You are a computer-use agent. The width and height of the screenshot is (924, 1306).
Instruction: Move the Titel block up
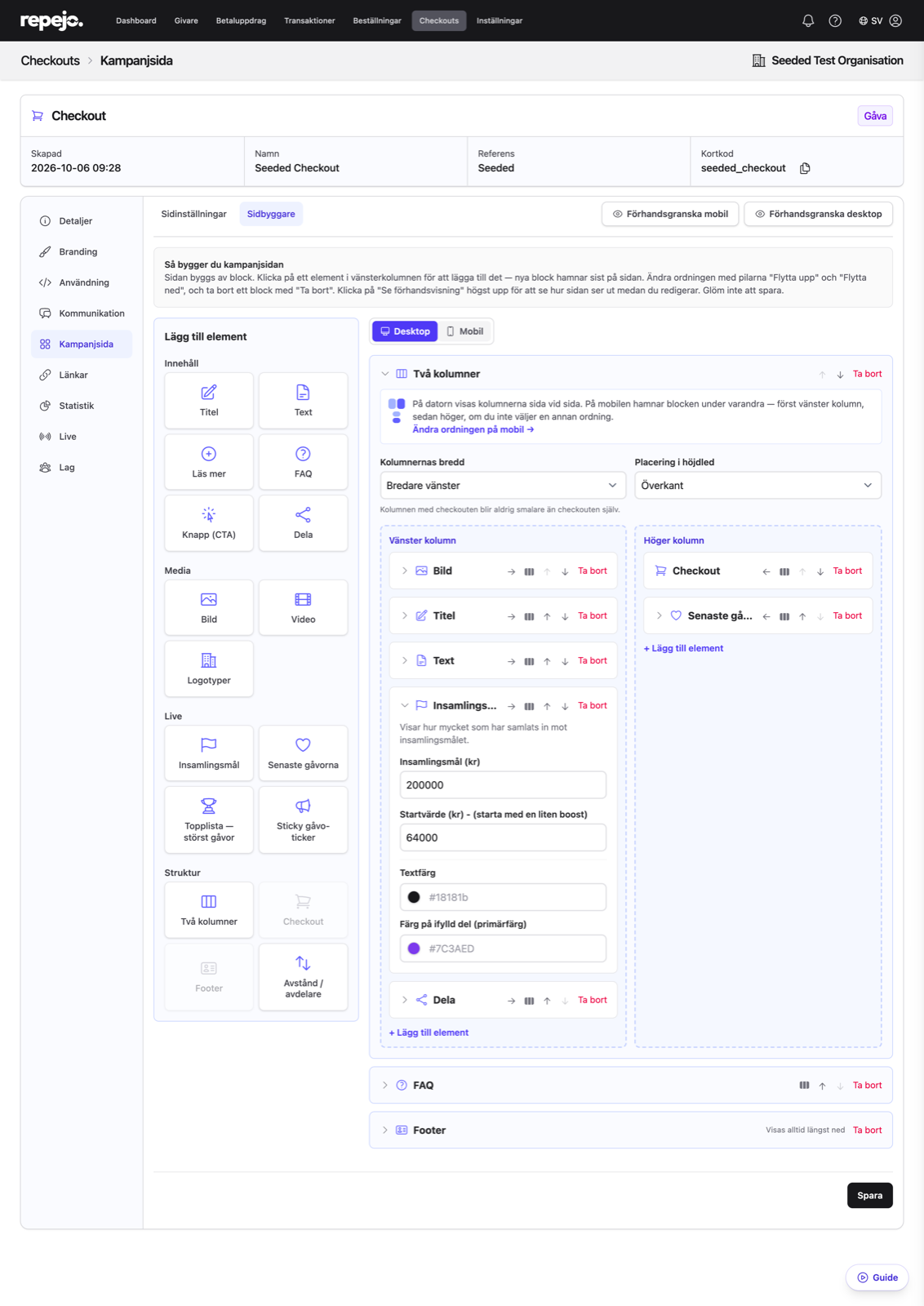pos(547,616)
